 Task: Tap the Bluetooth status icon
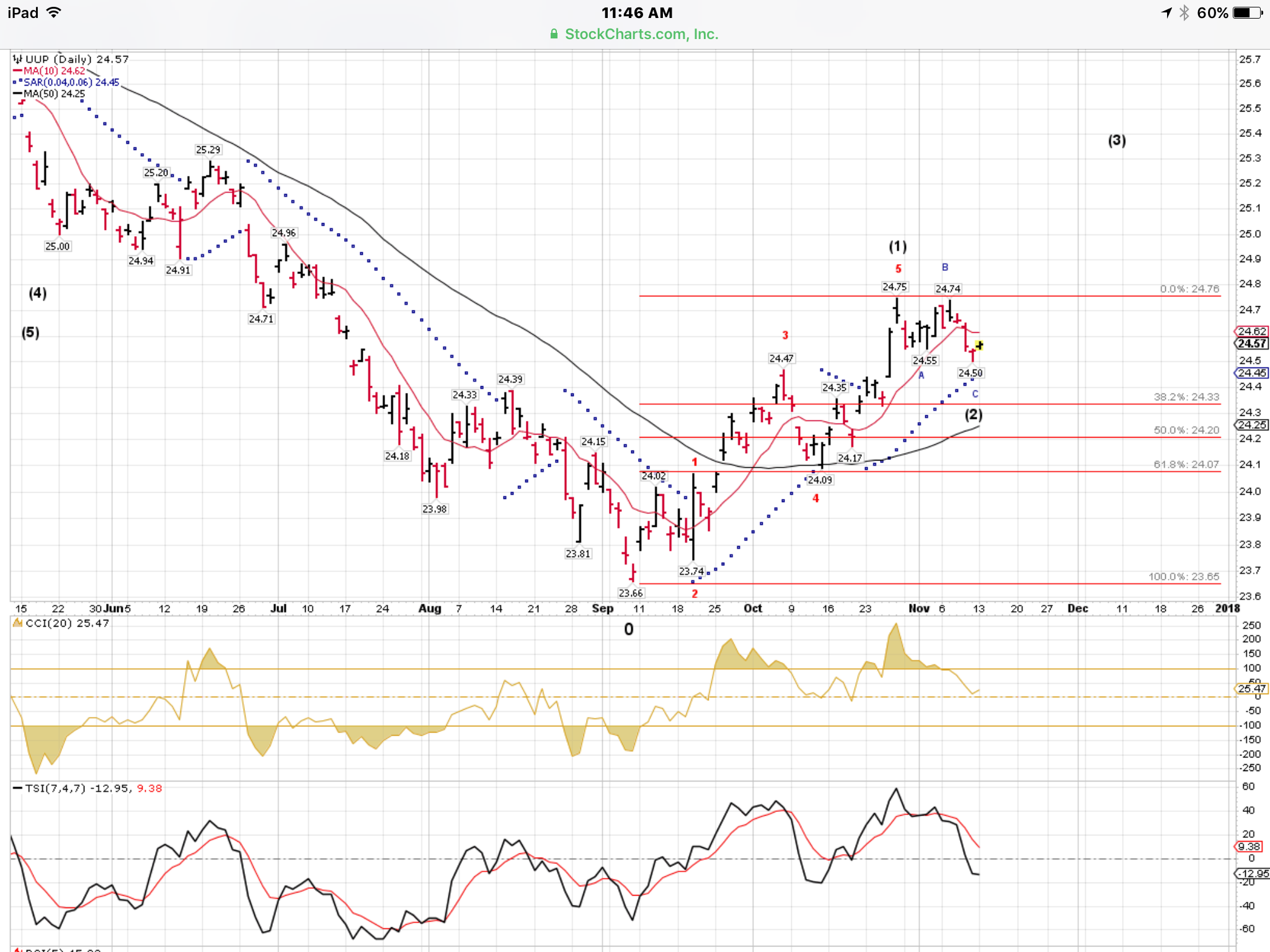[x=1184, y=12]
